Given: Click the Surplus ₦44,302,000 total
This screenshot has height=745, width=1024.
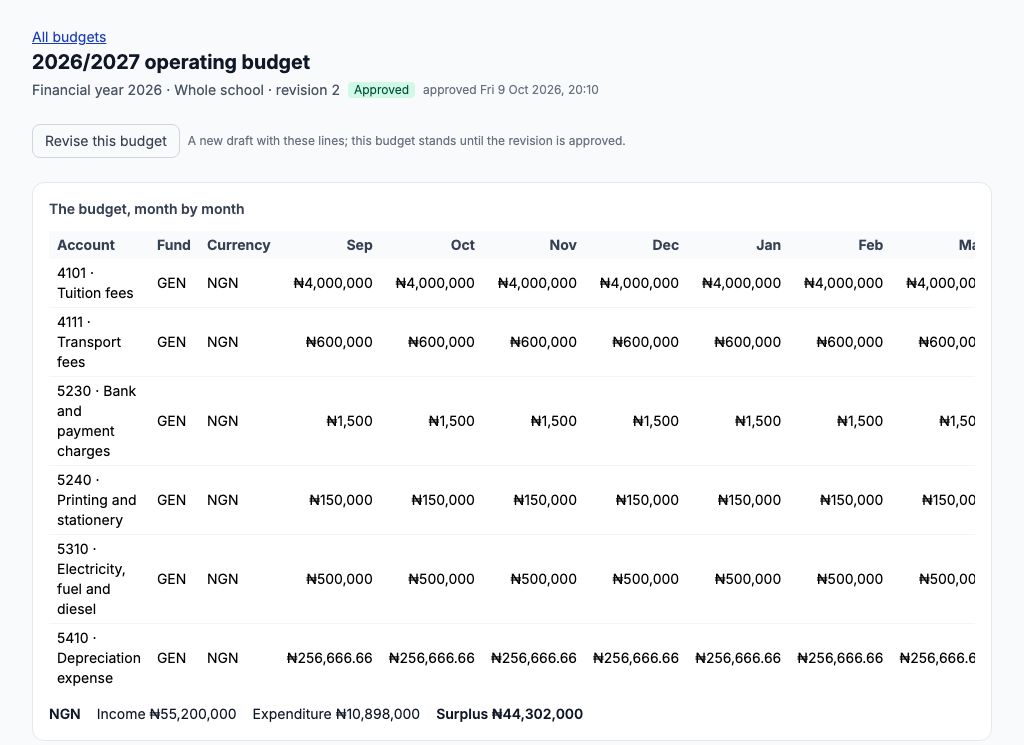Looking at the screenshot, I should [x=509, y=714].
